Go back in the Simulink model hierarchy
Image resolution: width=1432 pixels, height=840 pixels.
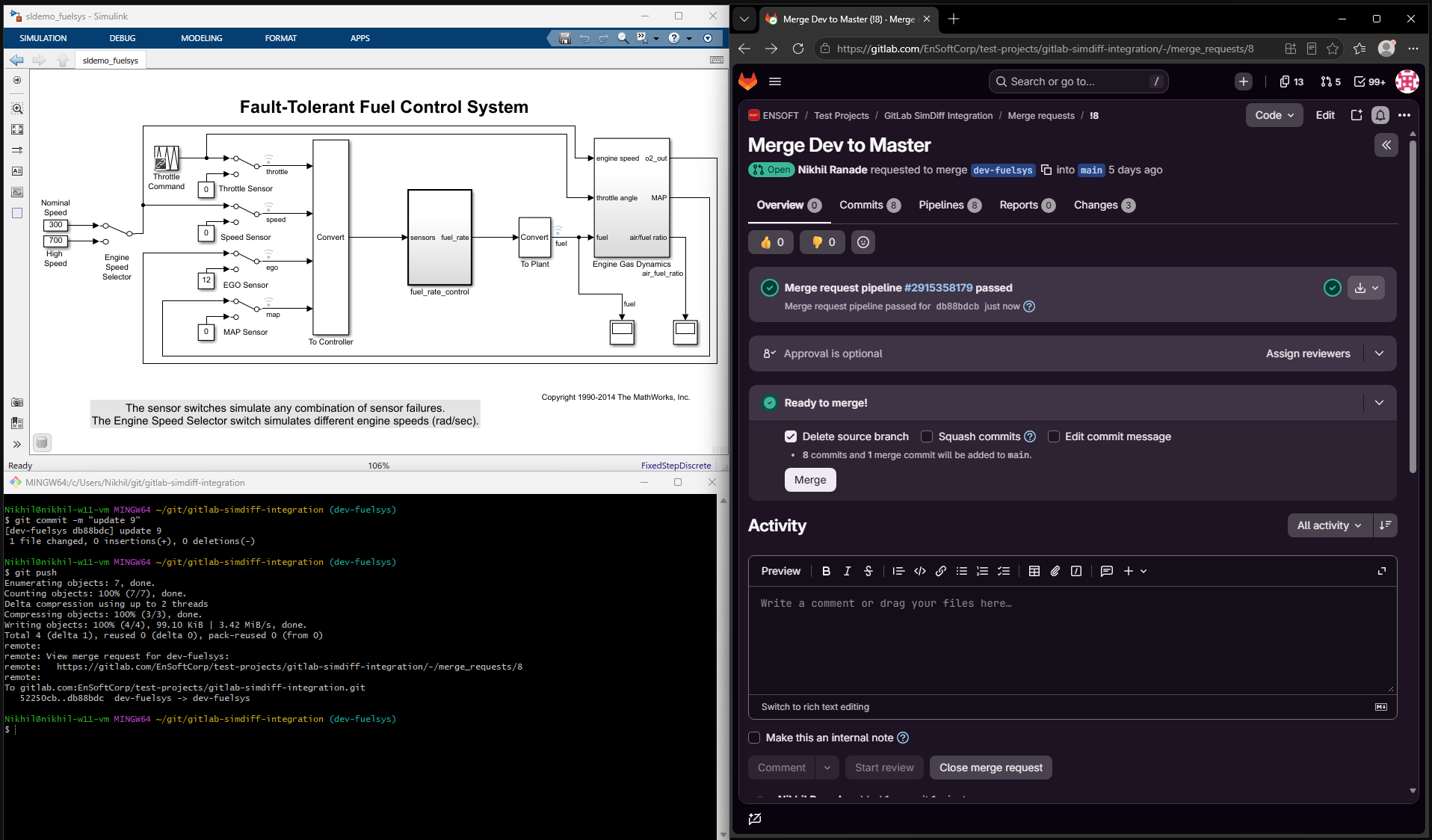pos(17,61)
